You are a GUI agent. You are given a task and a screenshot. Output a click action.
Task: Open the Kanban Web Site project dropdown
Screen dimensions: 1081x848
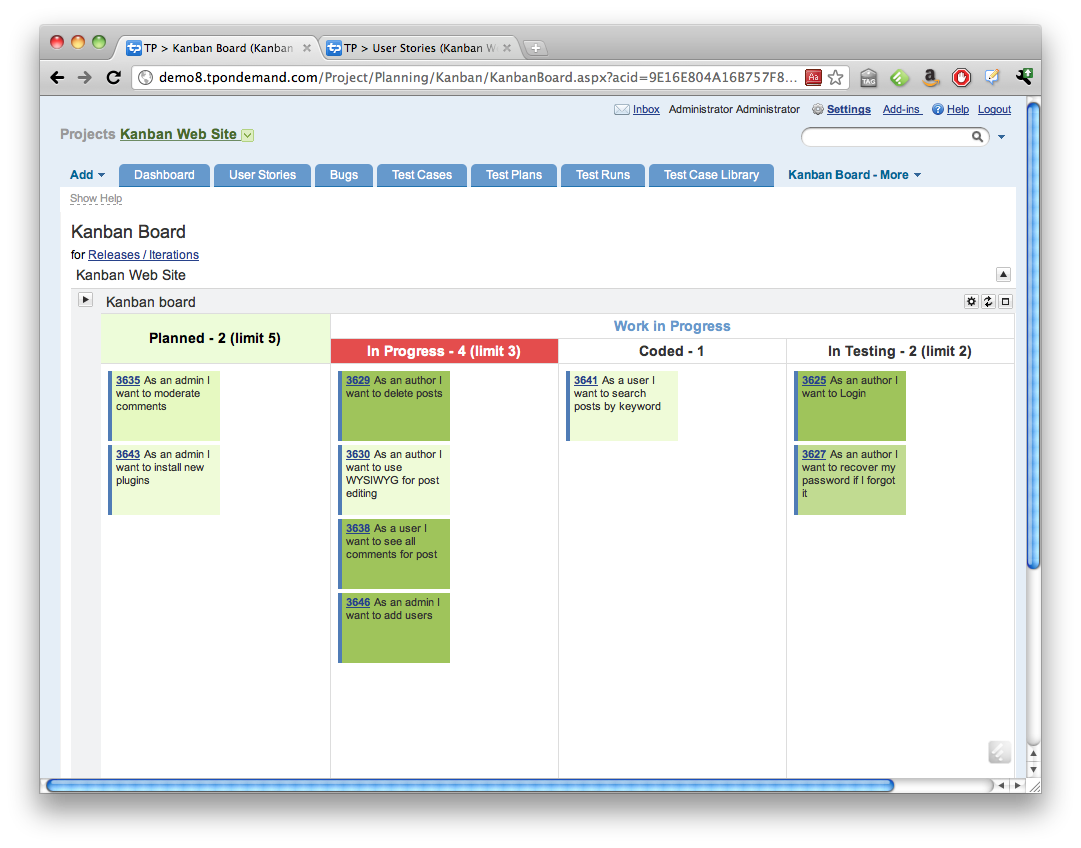[248, 135]
